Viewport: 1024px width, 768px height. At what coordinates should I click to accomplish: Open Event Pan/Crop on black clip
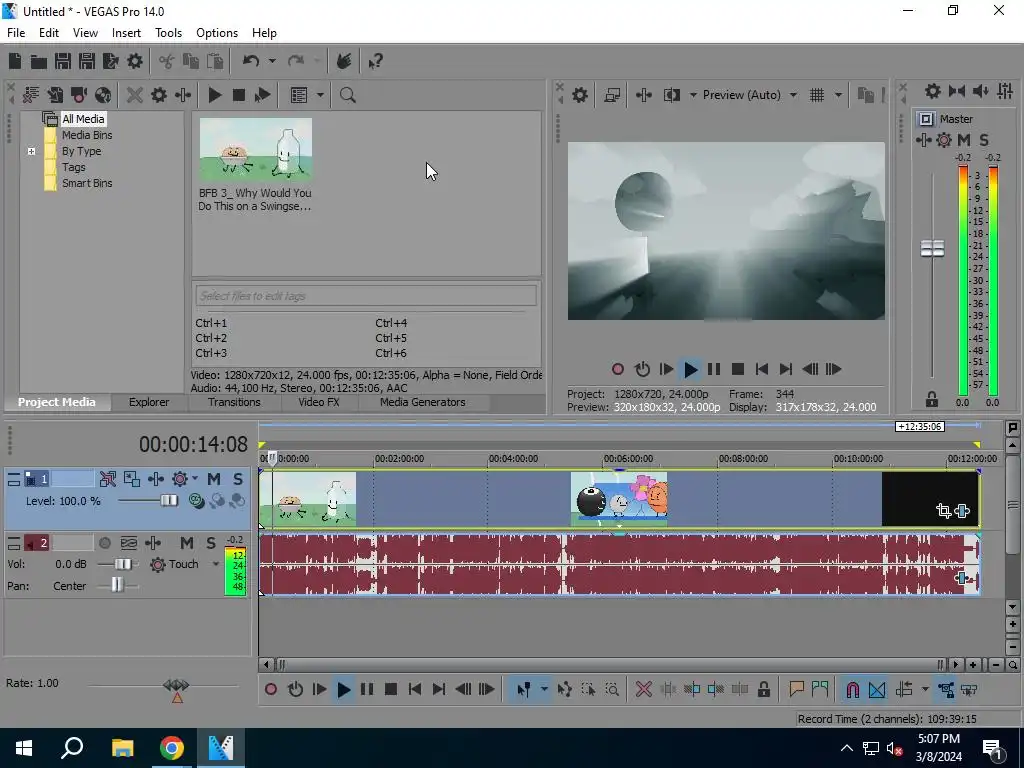click(x=943, y=511)
